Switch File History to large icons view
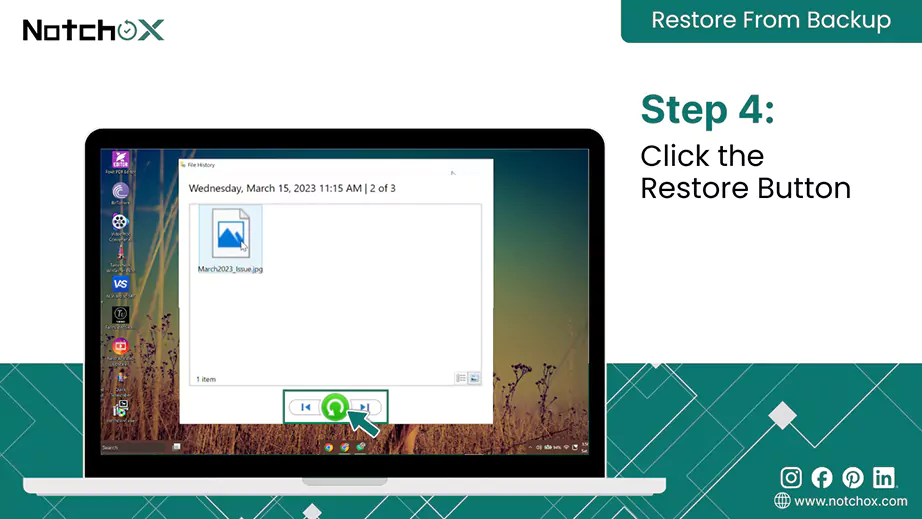The image size is (922, 519). click(474, 378)
